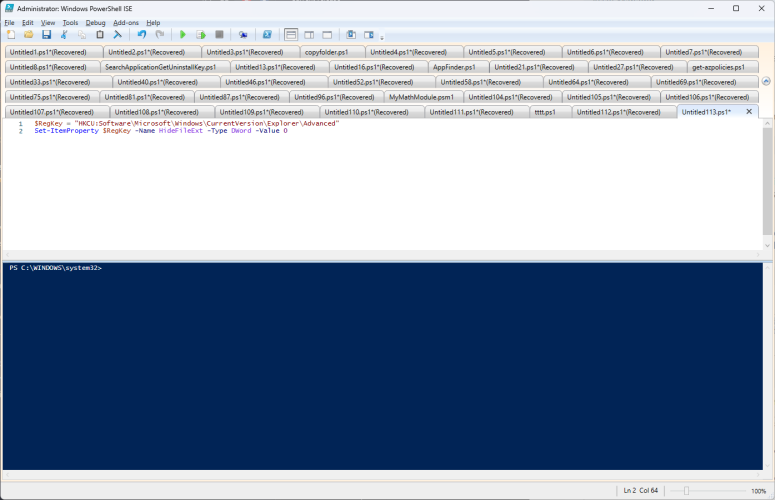Open the Tools menu

point(70,23)
